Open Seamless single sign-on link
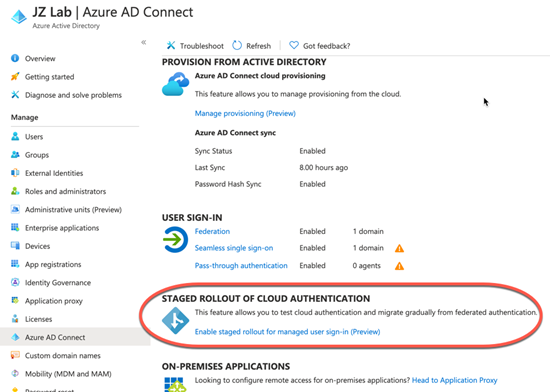The image size is (550, 392). [x=234, y=248]
